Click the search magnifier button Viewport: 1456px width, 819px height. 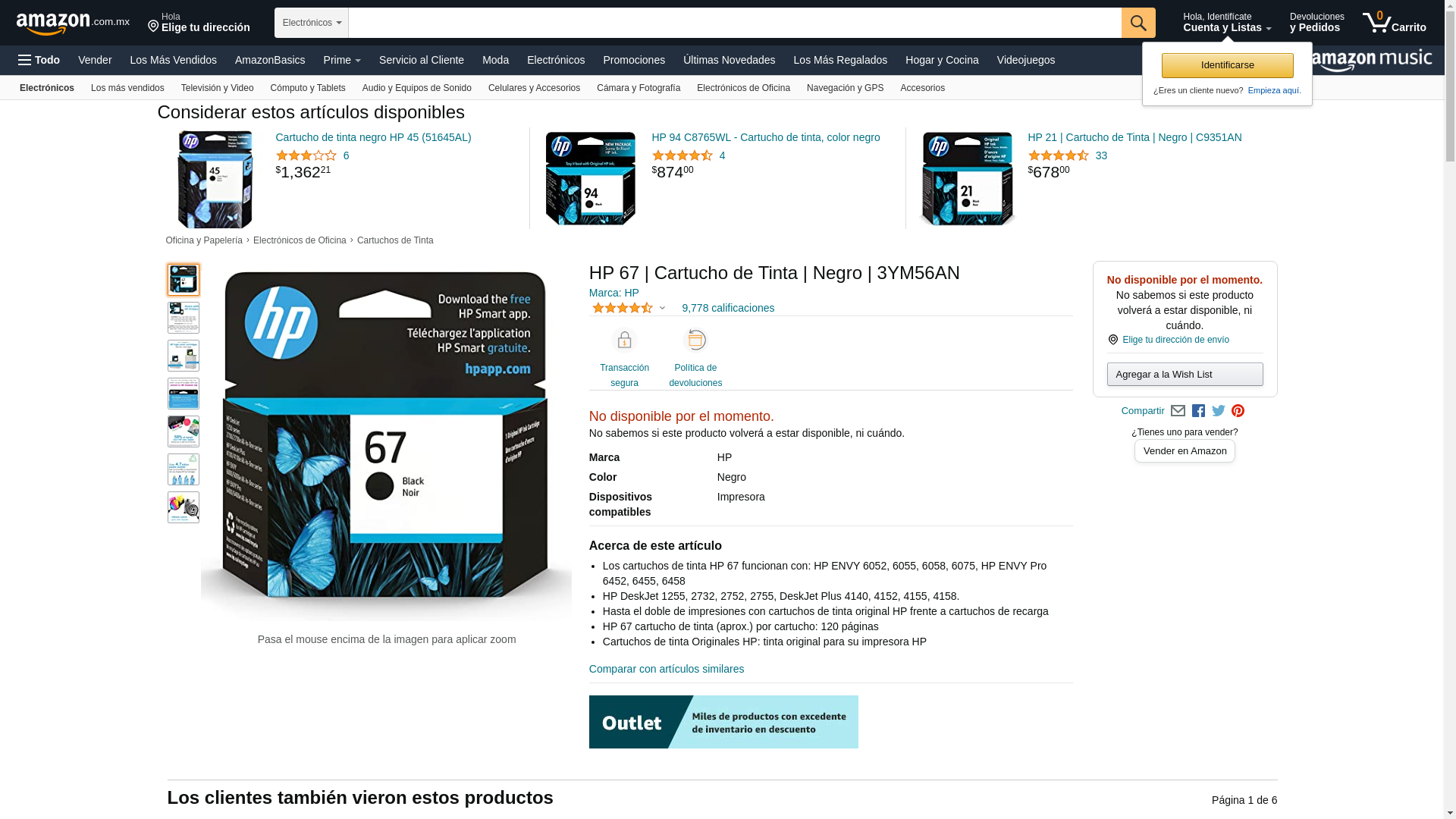(x=1138, y=23)
